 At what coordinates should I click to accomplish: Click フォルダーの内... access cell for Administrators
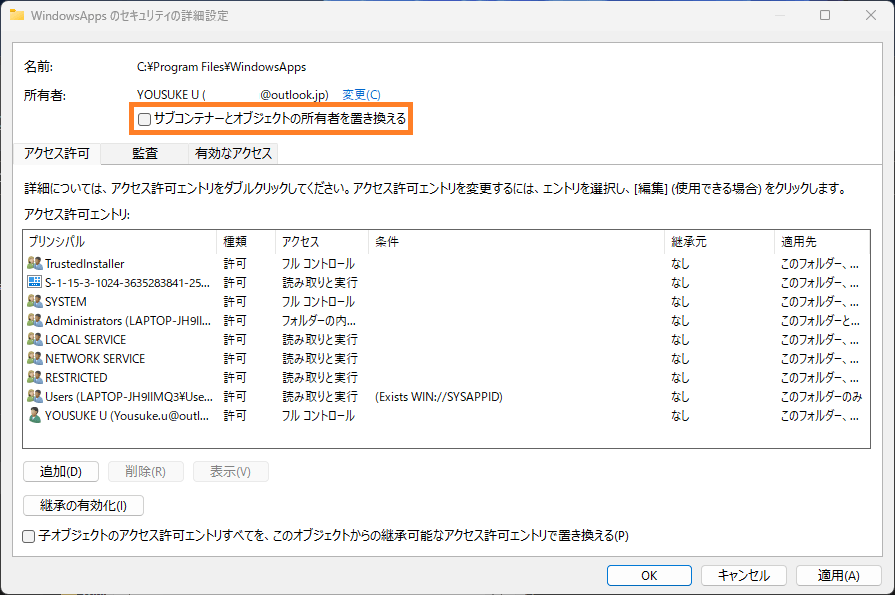click(x=319, y=320)
